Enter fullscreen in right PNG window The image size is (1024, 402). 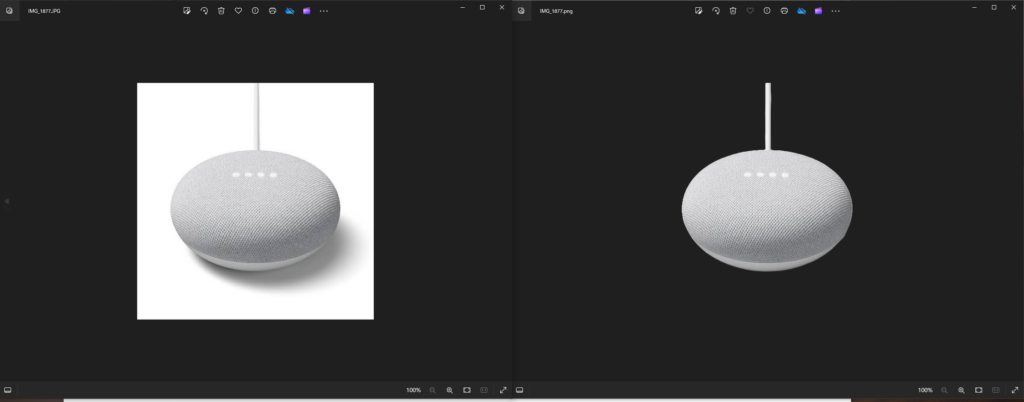(1014, 389)
